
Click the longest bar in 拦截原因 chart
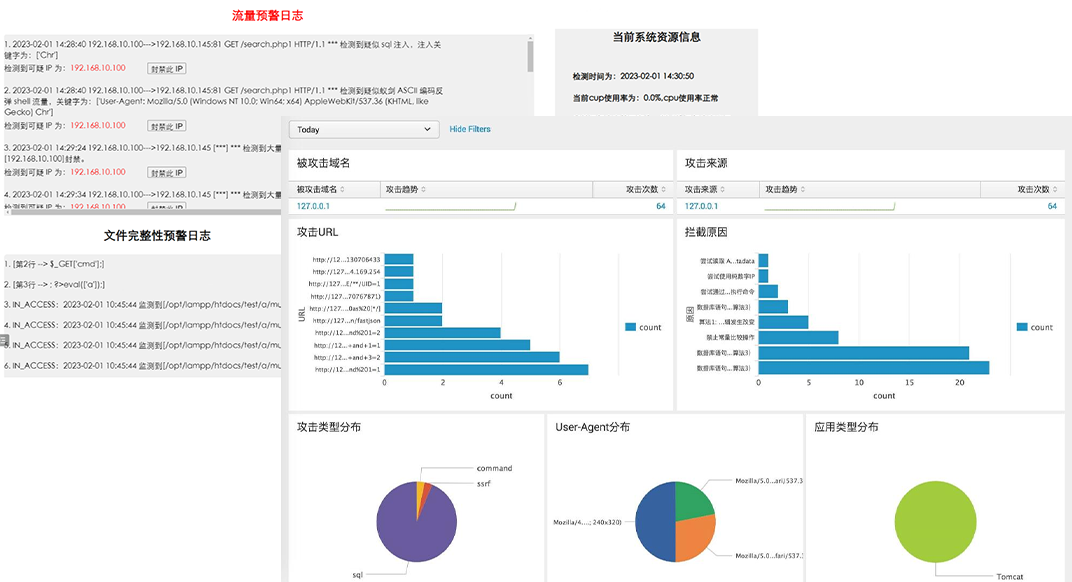873,368
